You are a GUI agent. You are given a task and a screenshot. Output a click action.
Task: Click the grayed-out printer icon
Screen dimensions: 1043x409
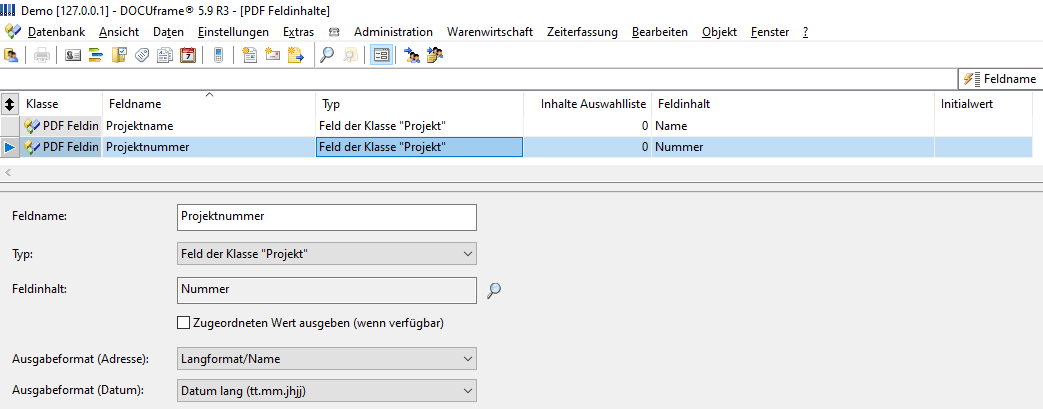pyautogui.click(x=41, y=55)
